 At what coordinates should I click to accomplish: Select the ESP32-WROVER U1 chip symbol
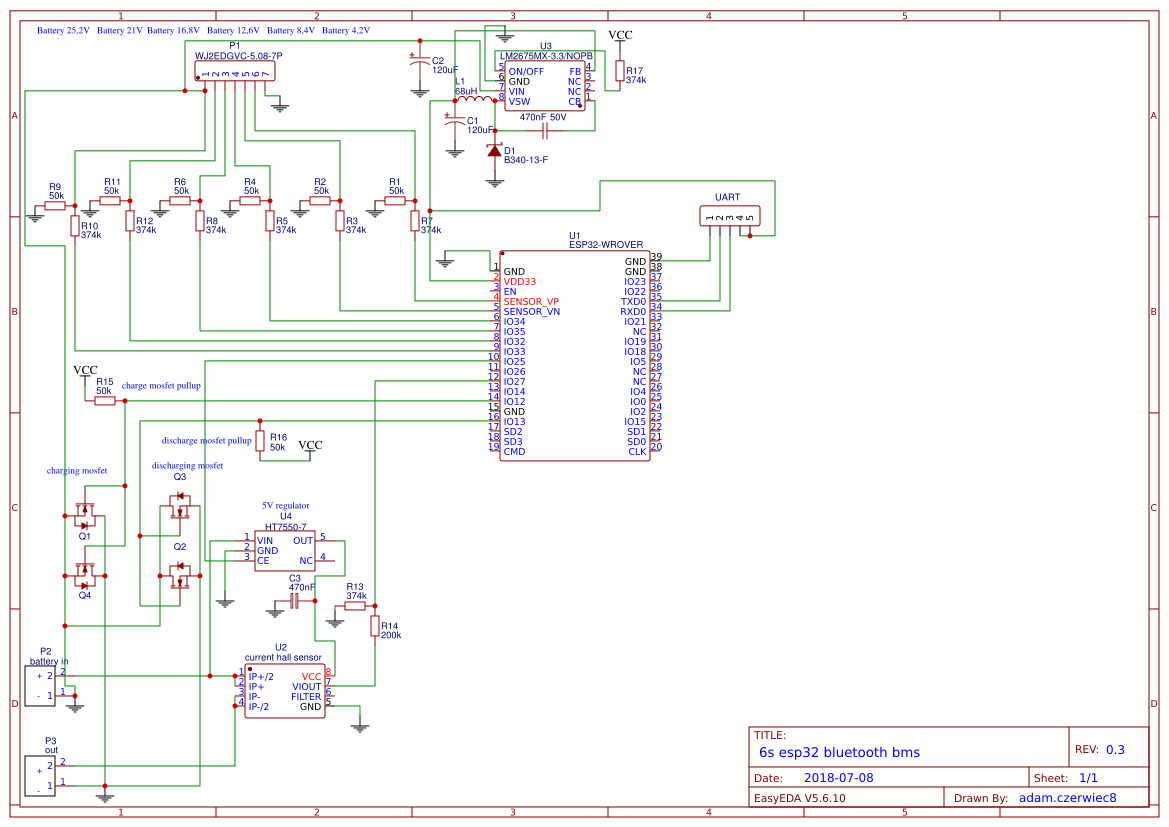pyautogui.click(x=575, y=356)
